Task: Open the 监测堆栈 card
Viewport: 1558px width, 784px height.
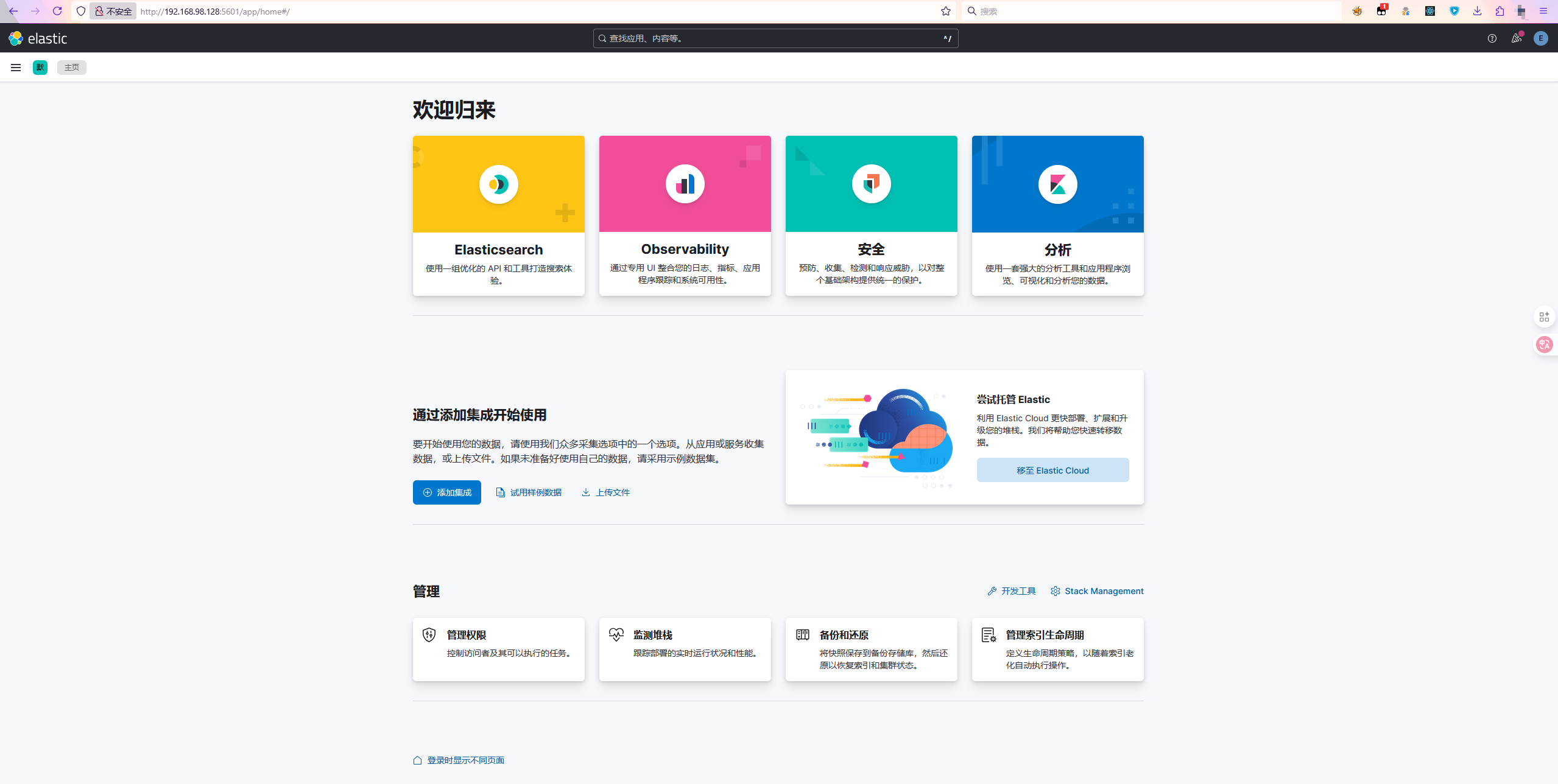Action: [685, 649]
